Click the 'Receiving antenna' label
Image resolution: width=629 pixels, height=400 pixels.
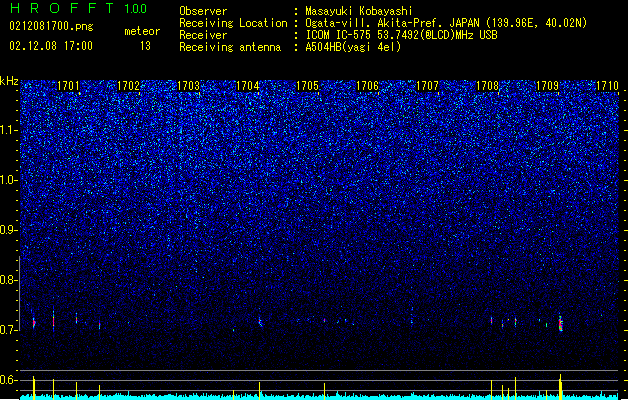230,47
